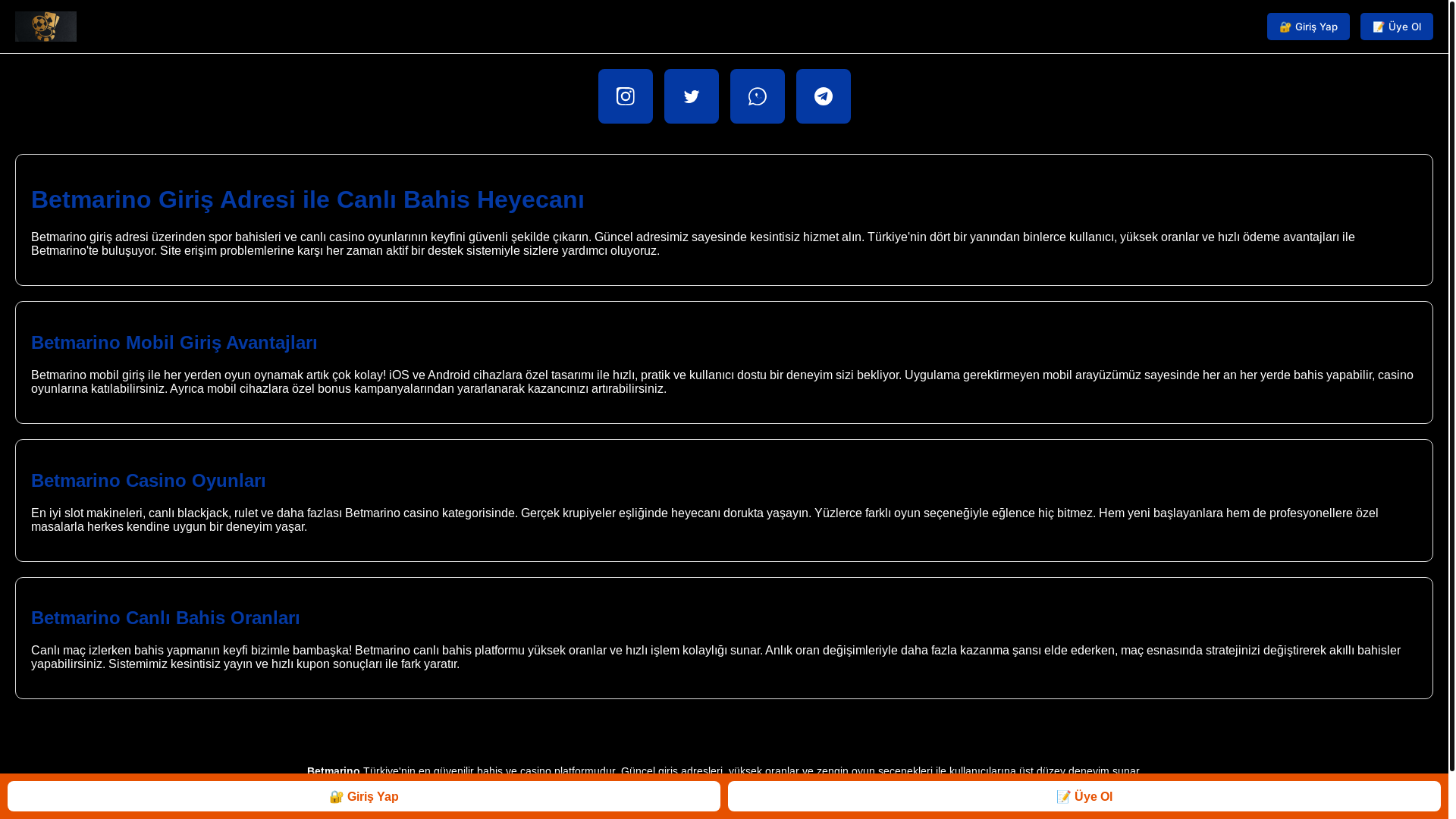Open the Telegram channel link
Image resolution: width=1456 pixels, height=819 pixels.
click(823, 96)
